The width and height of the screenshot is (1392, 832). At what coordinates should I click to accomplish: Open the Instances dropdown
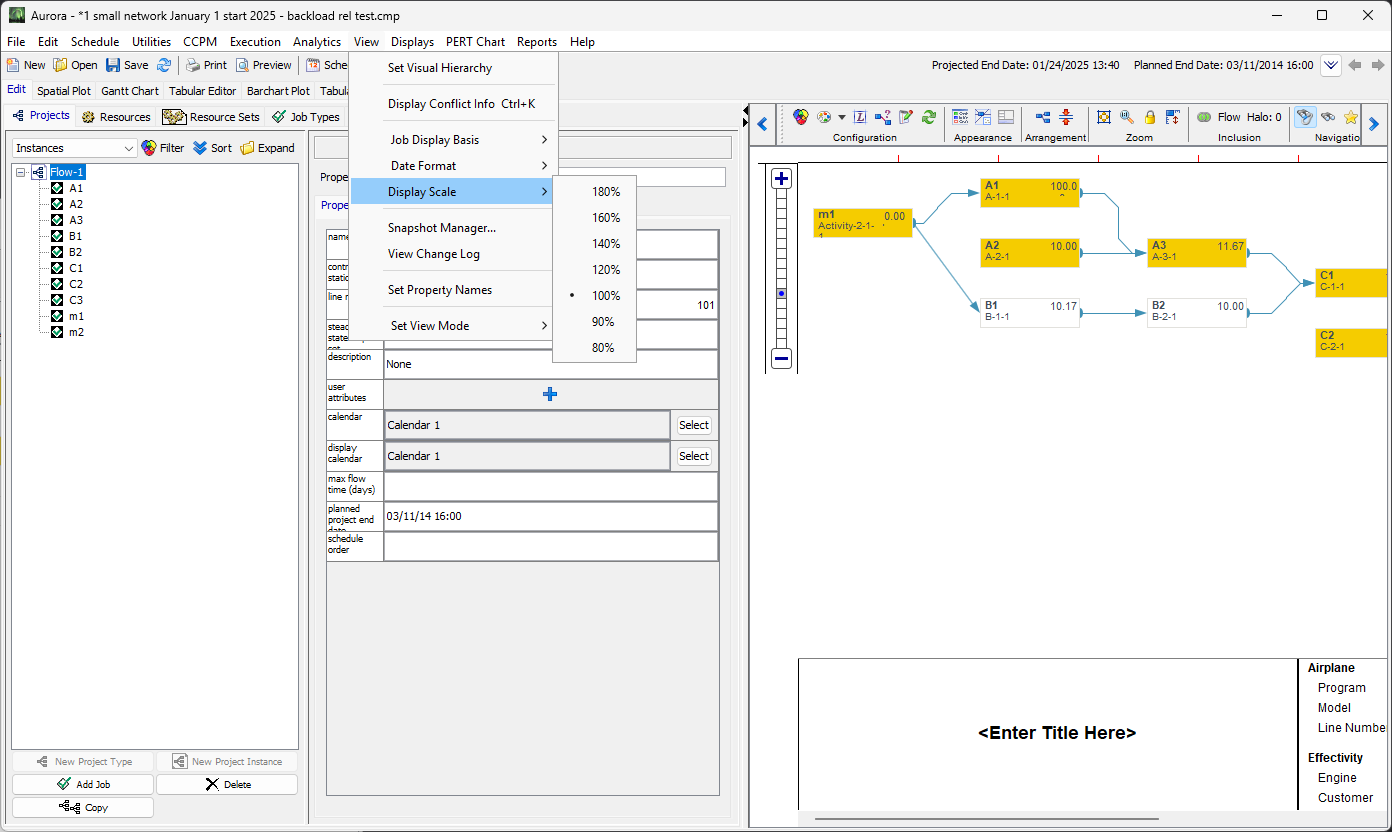[75, 148]
